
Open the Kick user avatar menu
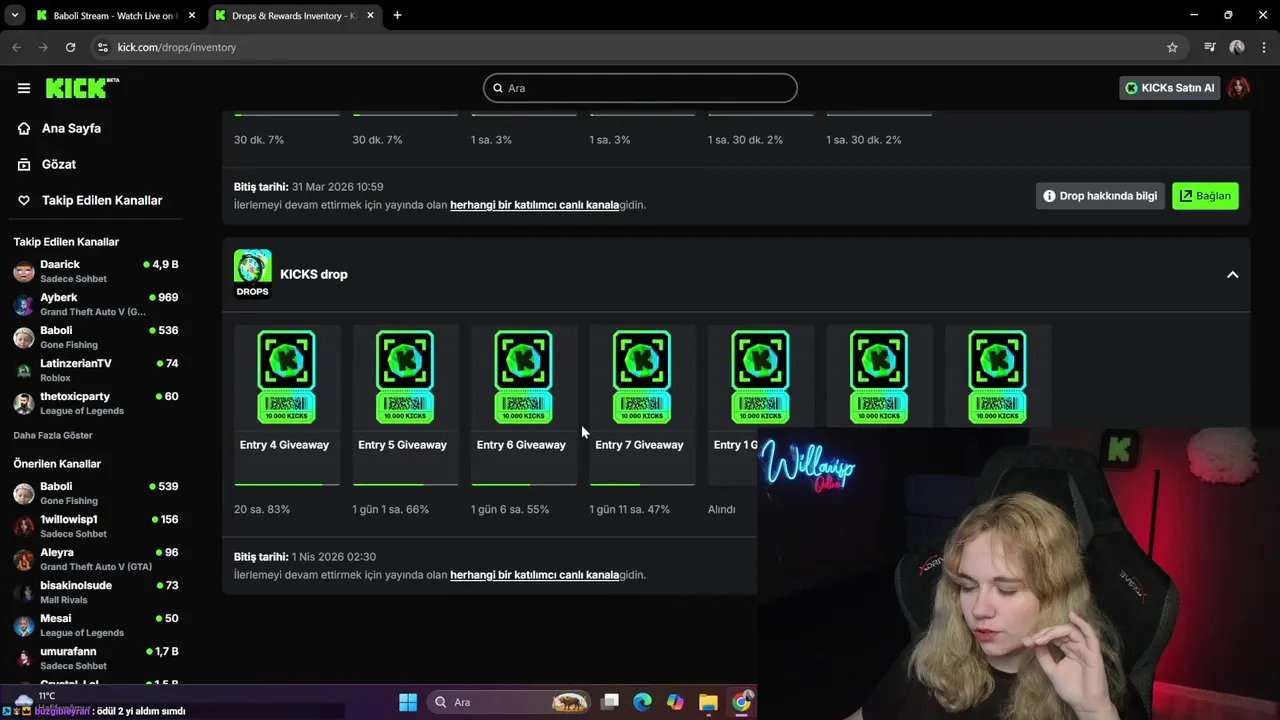click(x=1238, y=88)
